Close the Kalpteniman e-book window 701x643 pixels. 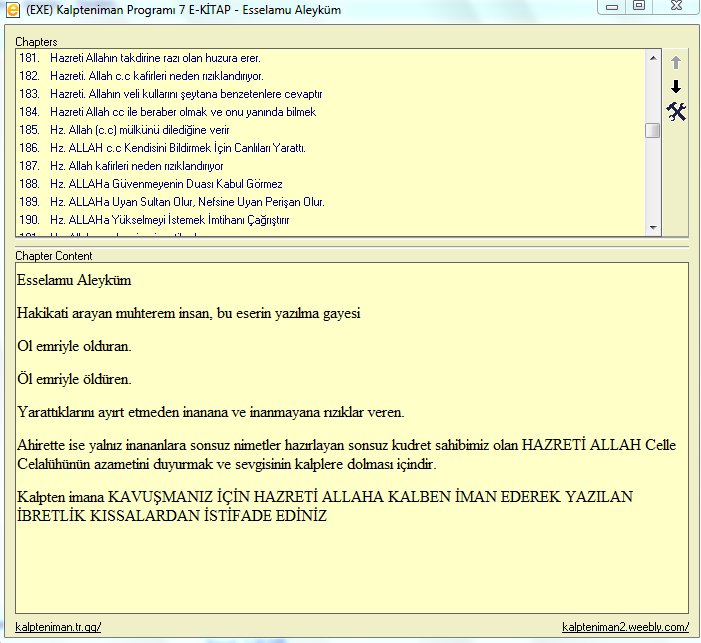[x=676, y=6]
